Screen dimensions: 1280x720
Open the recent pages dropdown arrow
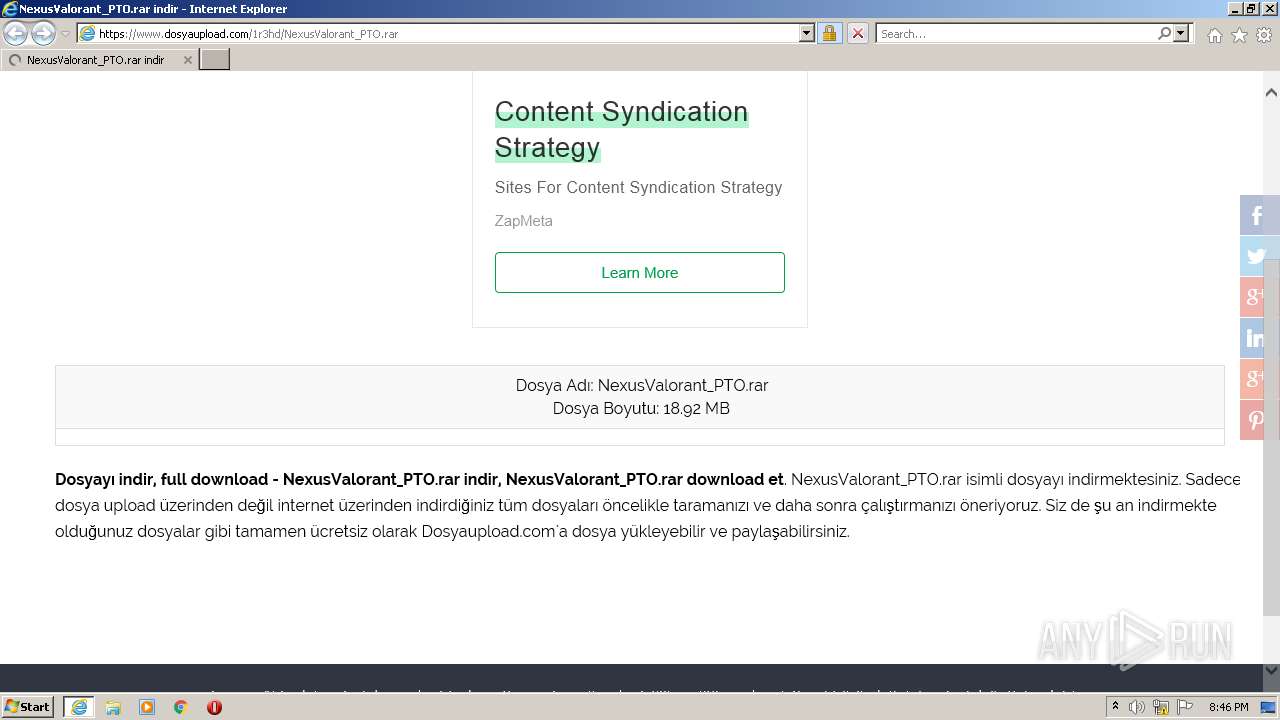pos(66,34)
